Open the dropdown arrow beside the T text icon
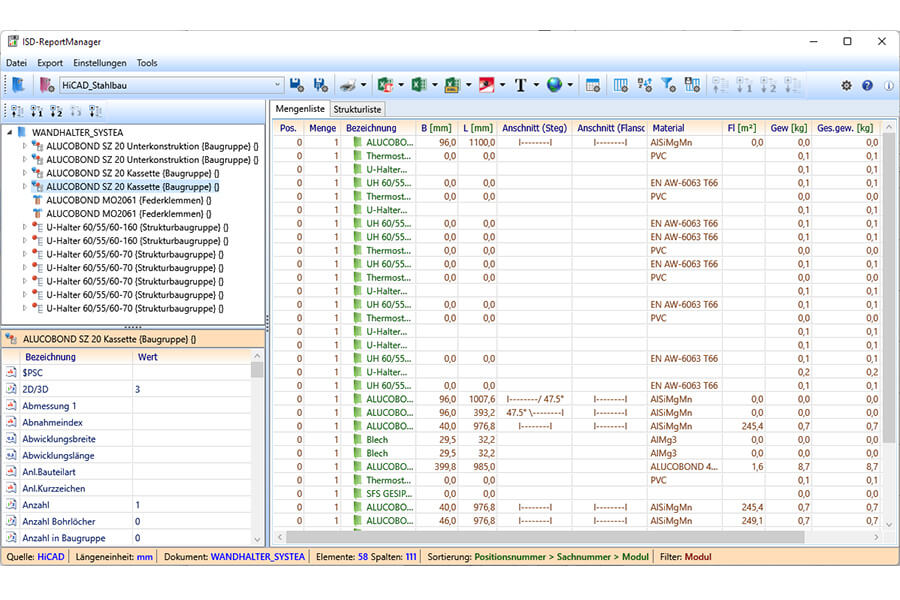 (x=536, y=85)
